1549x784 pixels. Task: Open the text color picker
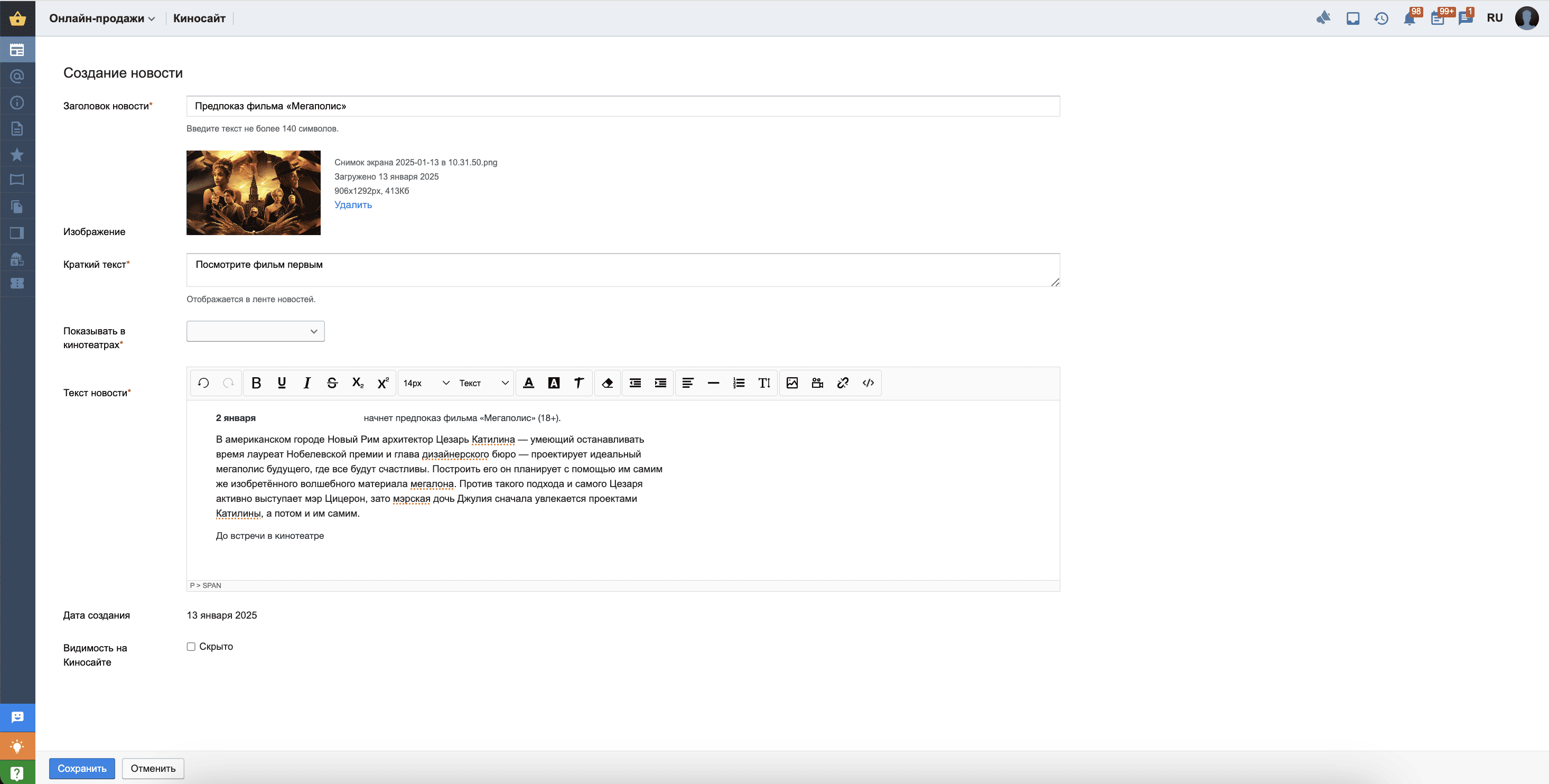point(528,383)
